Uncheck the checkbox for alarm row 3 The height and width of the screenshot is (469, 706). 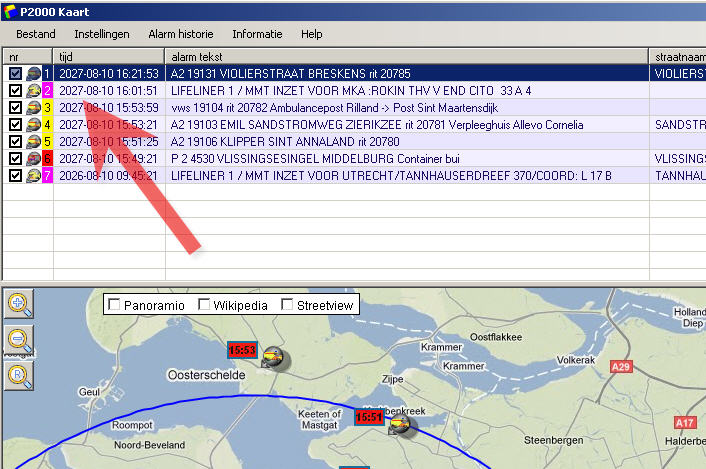[15, 108]
